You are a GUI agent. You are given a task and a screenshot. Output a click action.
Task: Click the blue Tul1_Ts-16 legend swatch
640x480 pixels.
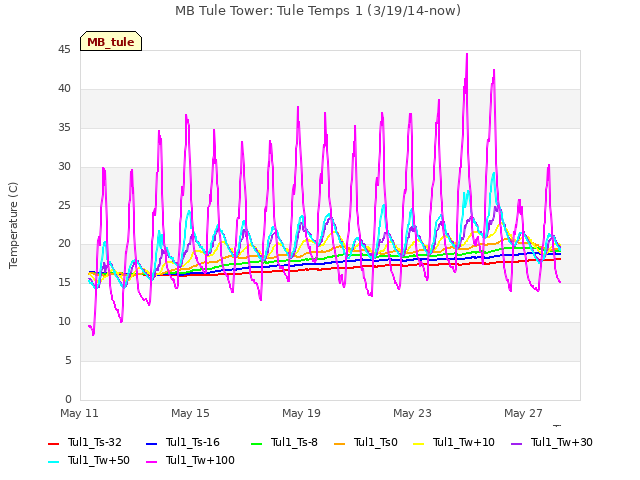click(151, 444)
